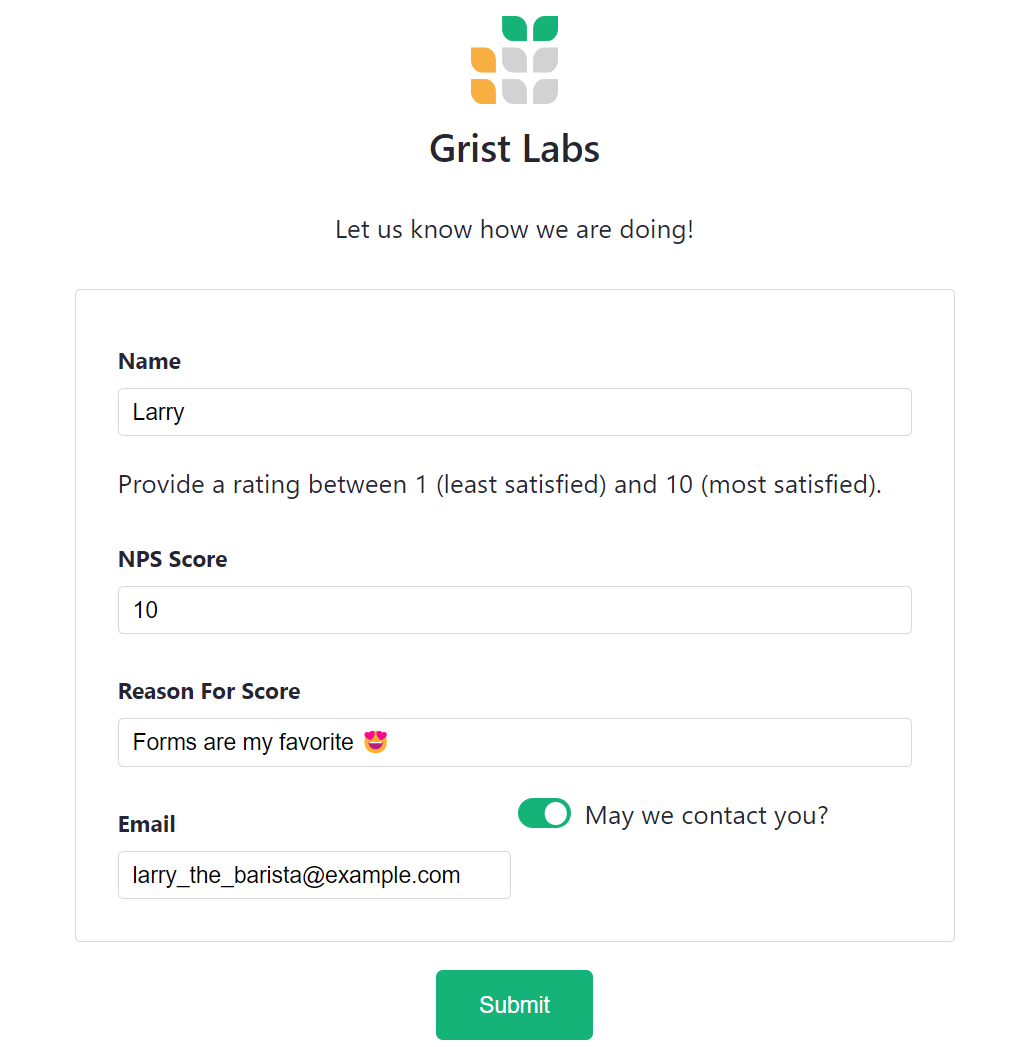Click the Submit button
Screen dimensions: 1028x1047
coord(513,1004)
